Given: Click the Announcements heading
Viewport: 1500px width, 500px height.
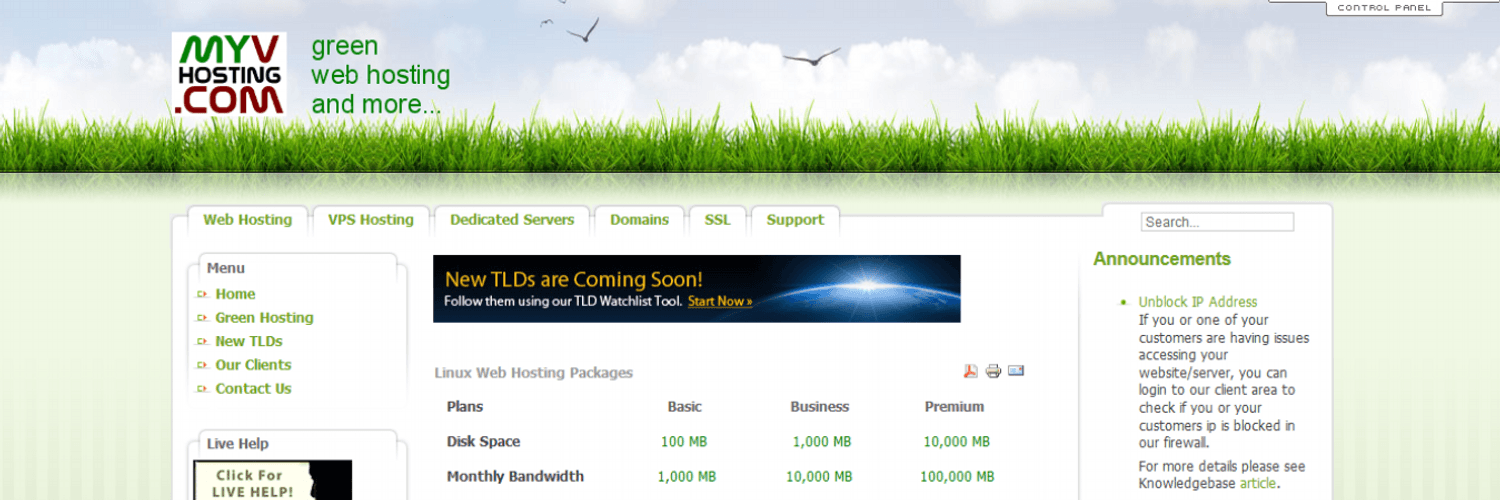Looking at the screenshot, I should tap(1162, 259).
